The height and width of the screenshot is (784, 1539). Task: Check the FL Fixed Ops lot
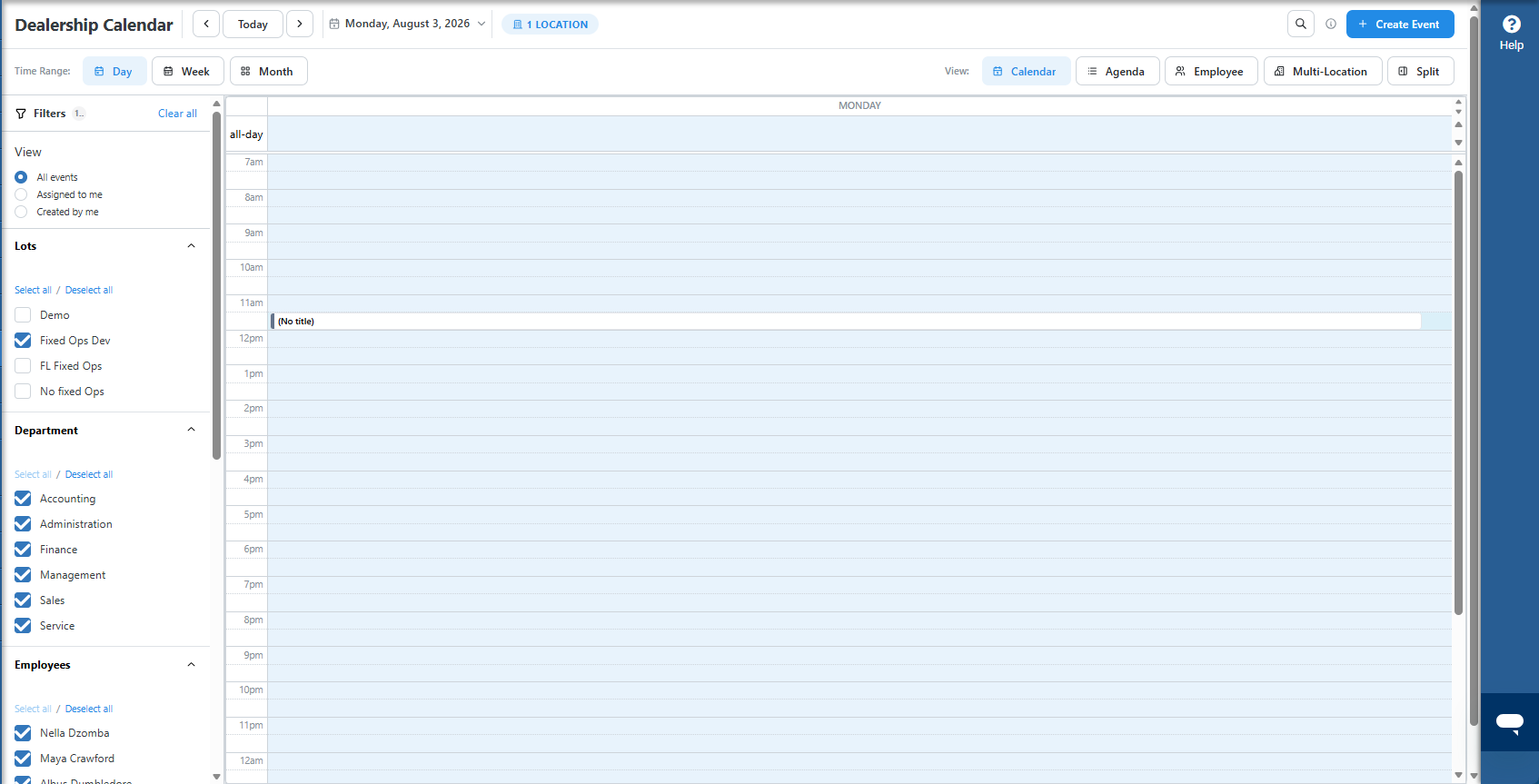tap(23, 366)
